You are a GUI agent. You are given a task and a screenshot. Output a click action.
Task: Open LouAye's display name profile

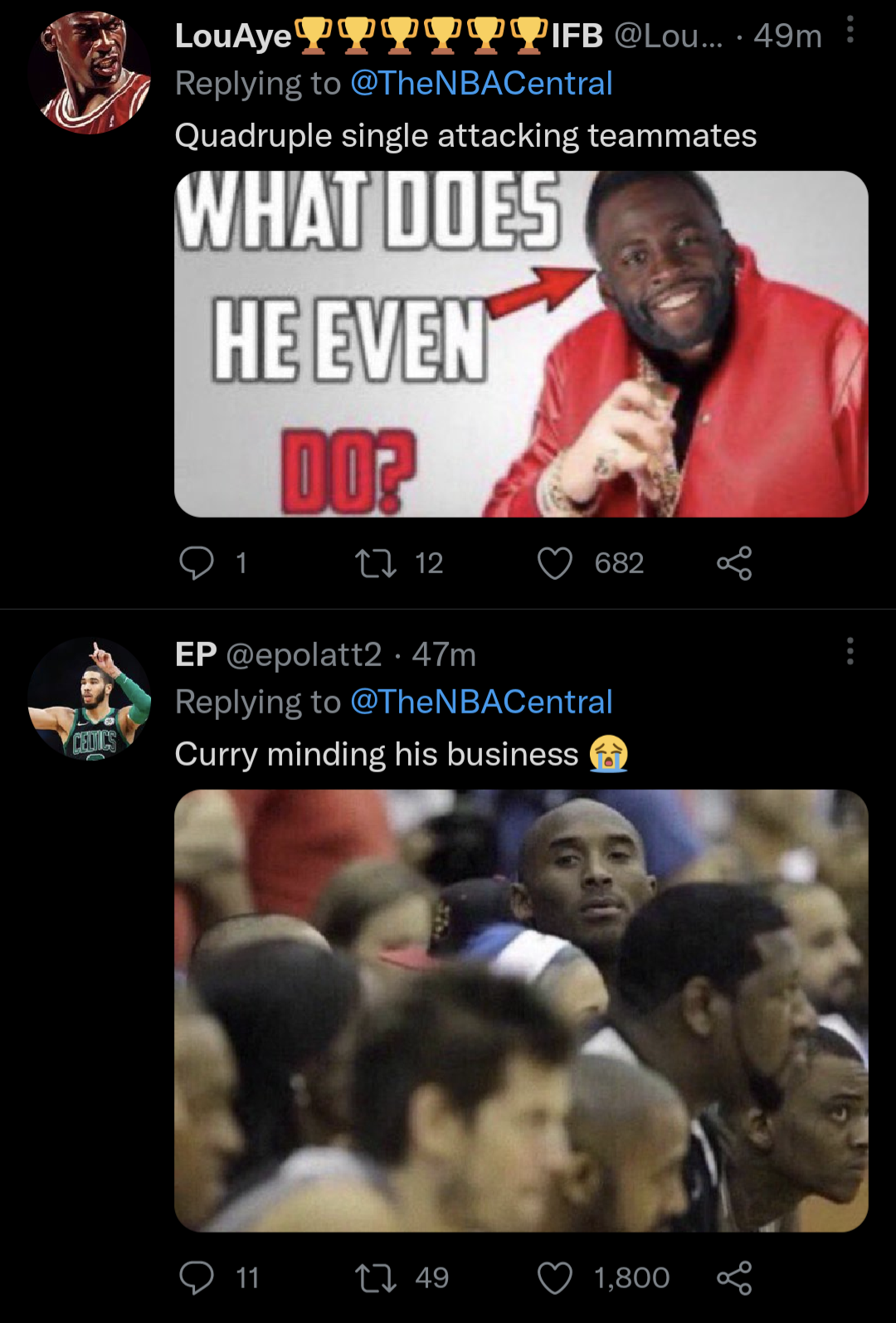[233, 36]
